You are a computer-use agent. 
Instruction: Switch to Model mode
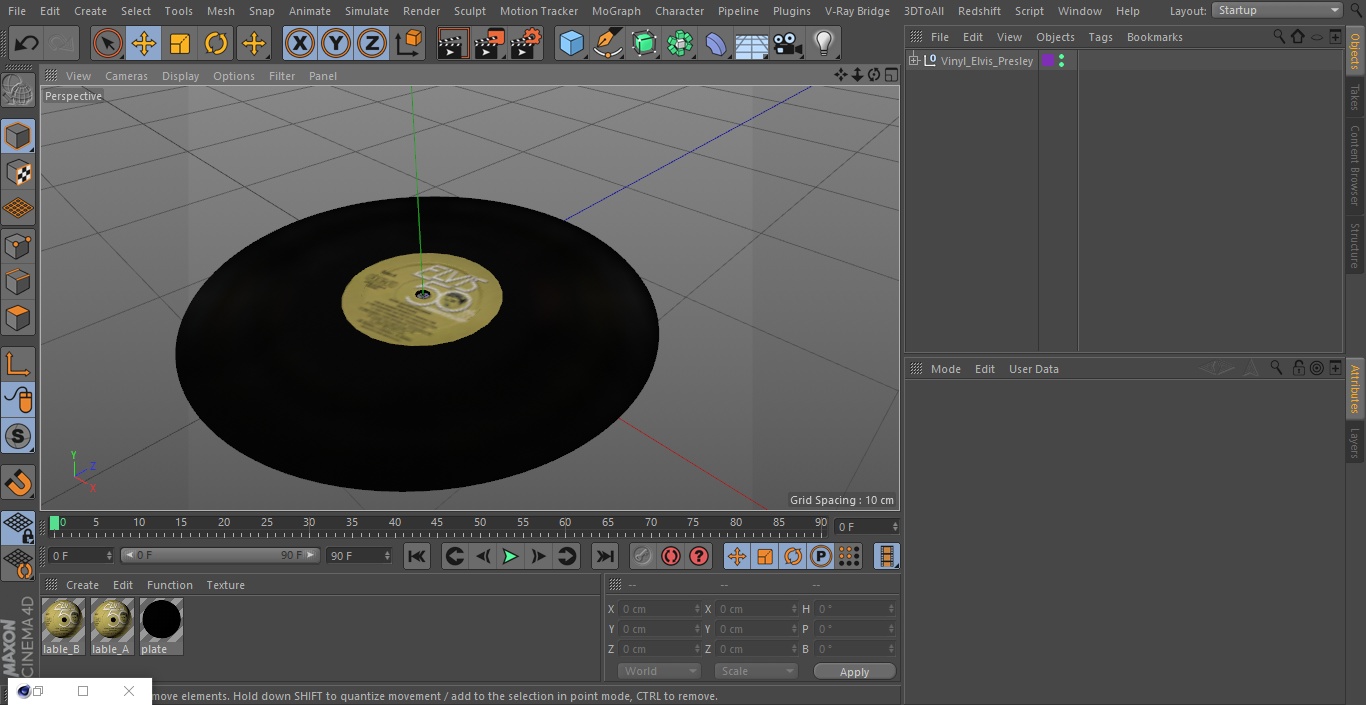(x=18, y=136)
